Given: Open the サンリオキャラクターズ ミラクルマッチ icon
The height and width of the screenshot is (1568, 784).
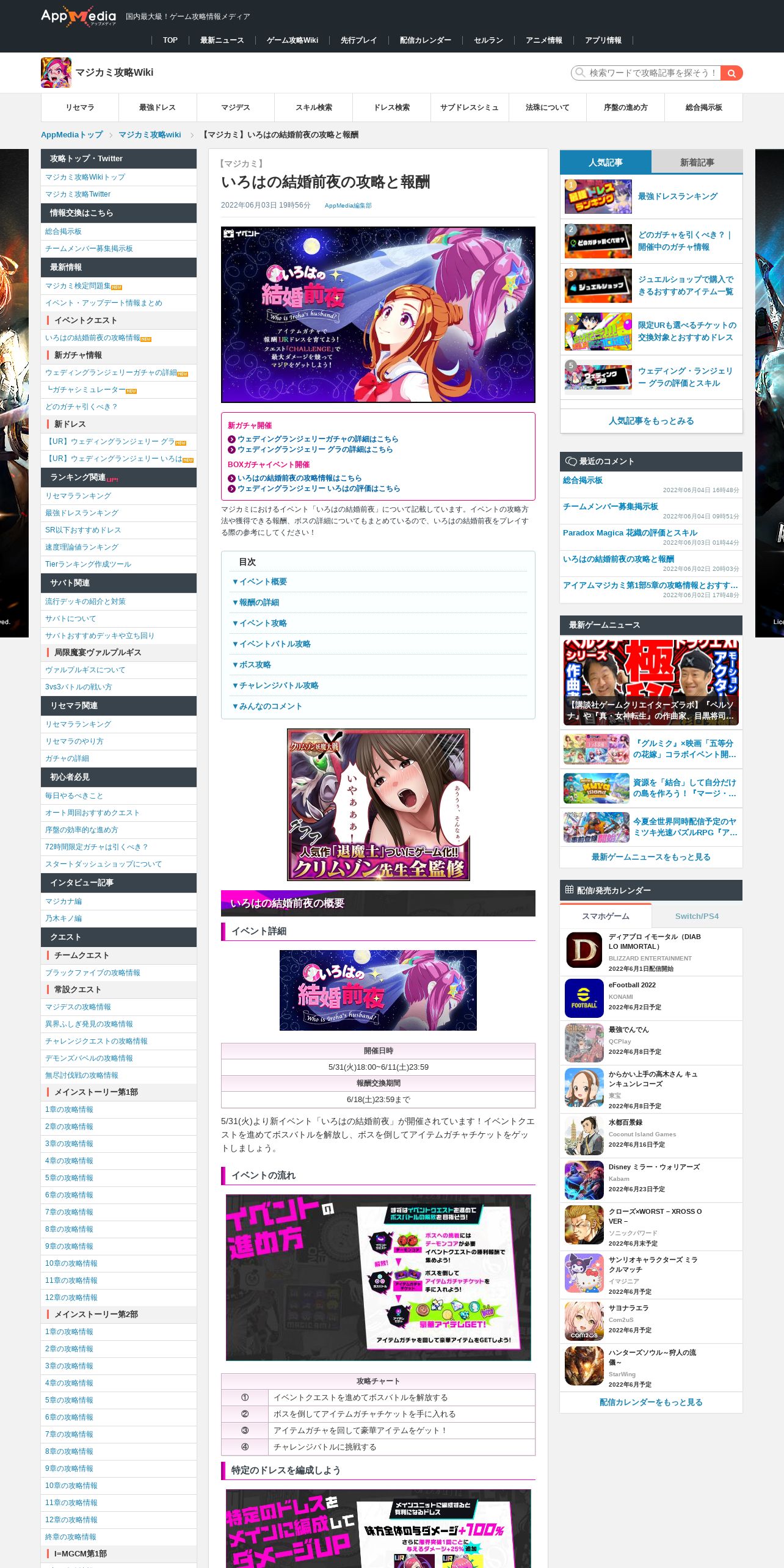Looking at the screenshot, I should [x=584, y=1273].
